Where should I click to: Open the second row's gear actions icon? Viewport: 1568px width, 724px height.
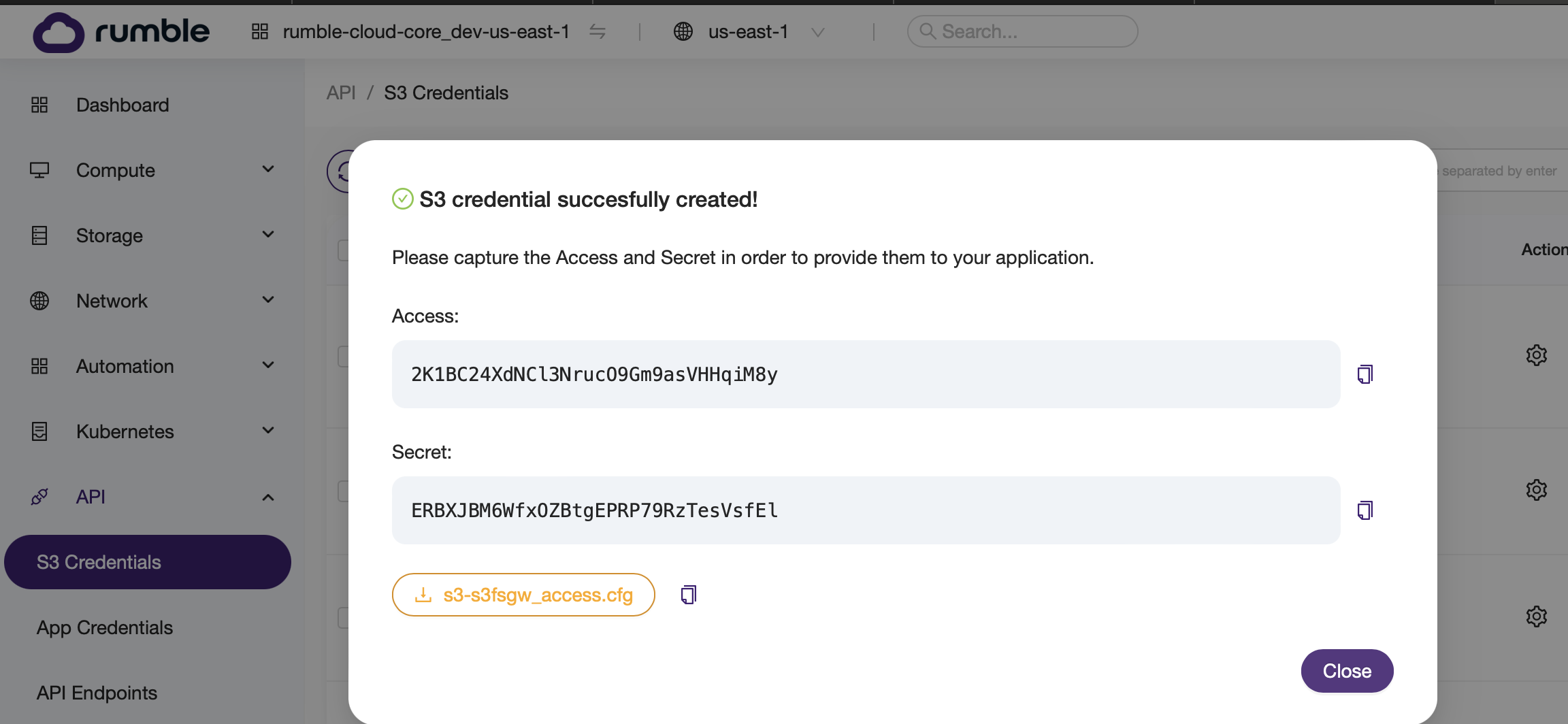(1536, 490)
